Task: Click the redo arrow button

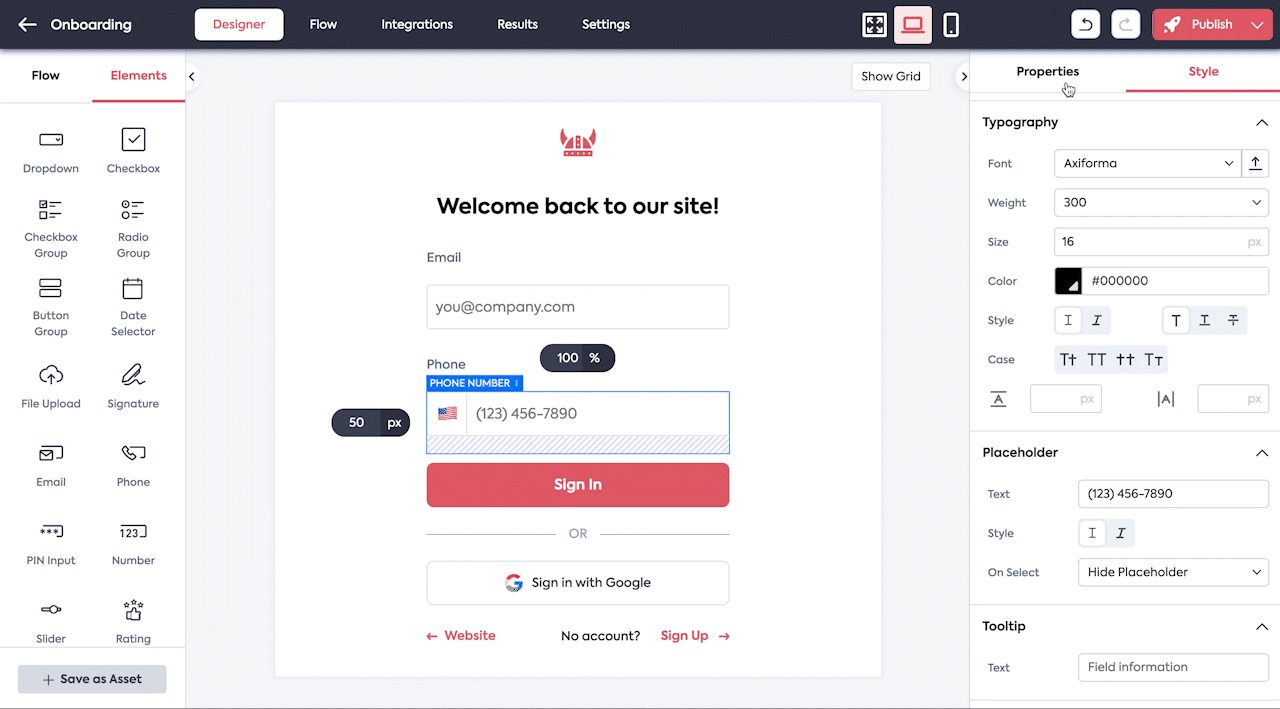Action: coord(1126,25)
